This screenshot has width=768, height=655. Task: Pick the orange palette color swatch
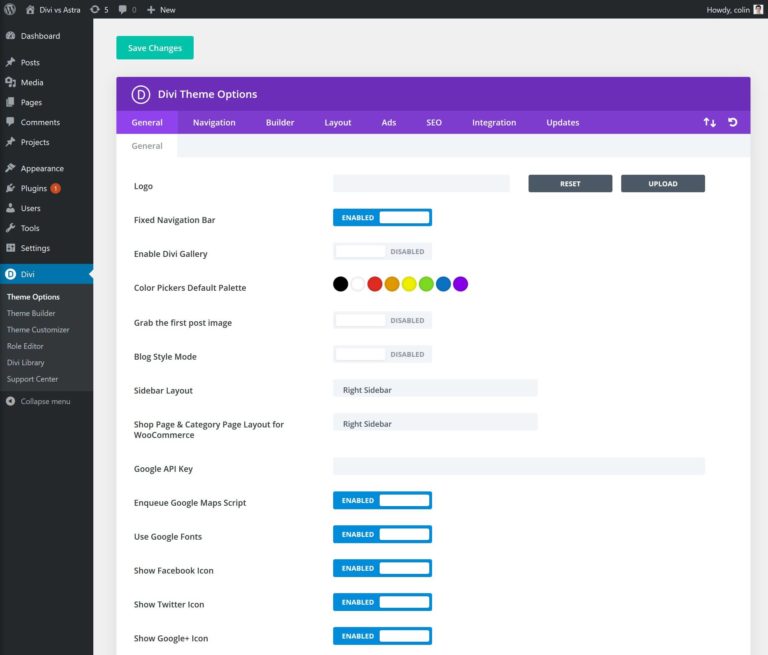392,284
